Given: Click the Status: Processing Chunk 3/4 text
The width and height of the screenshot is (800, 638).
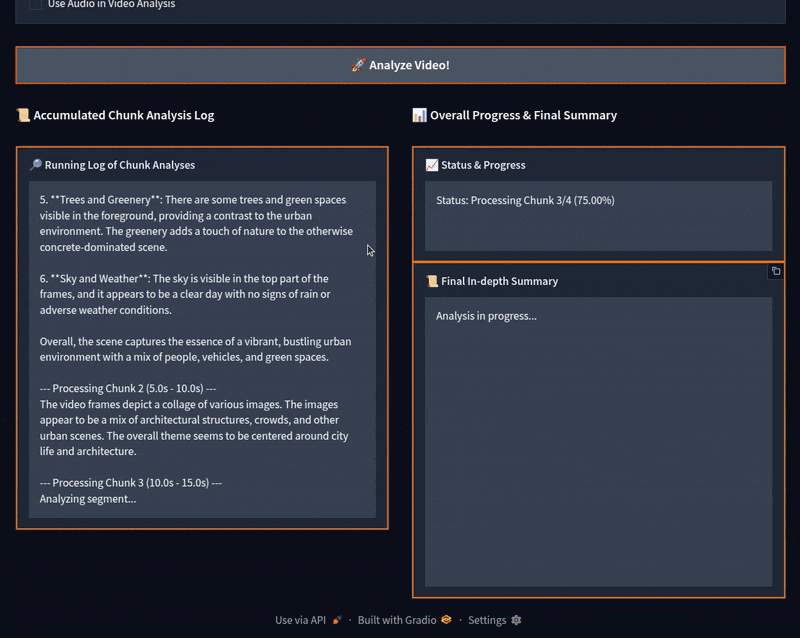Looking at the screenshot, I should click(x=525, y=200).
